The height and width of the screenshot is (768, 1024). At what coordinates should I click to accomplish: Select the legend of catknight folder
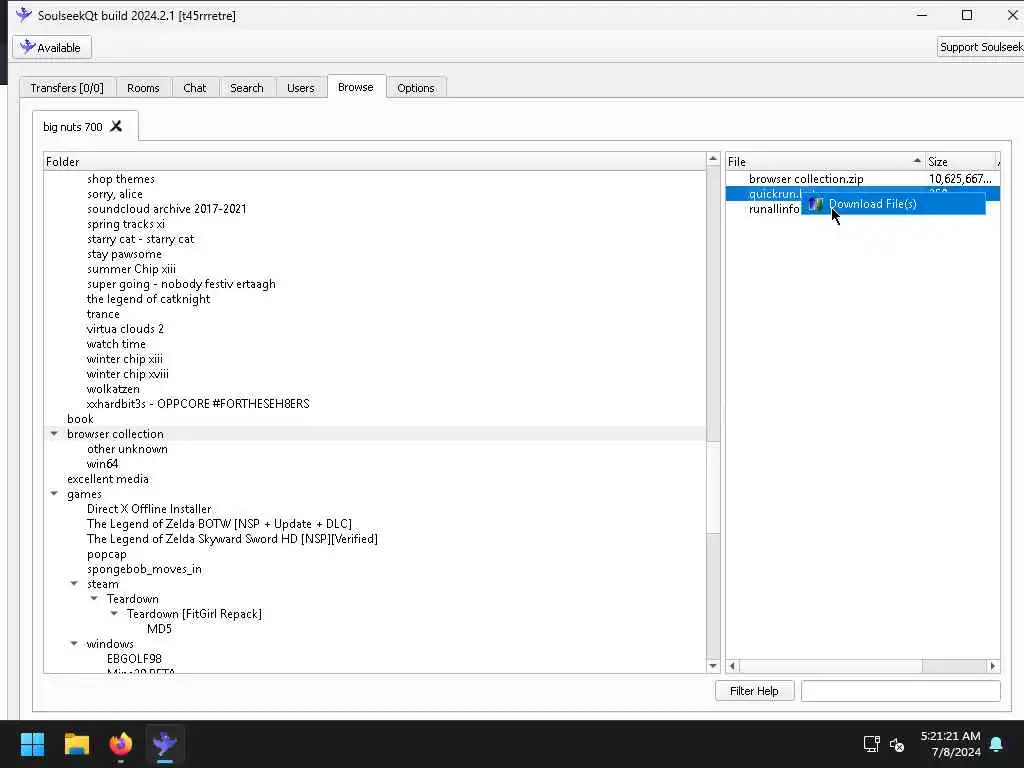click(148, 299)
